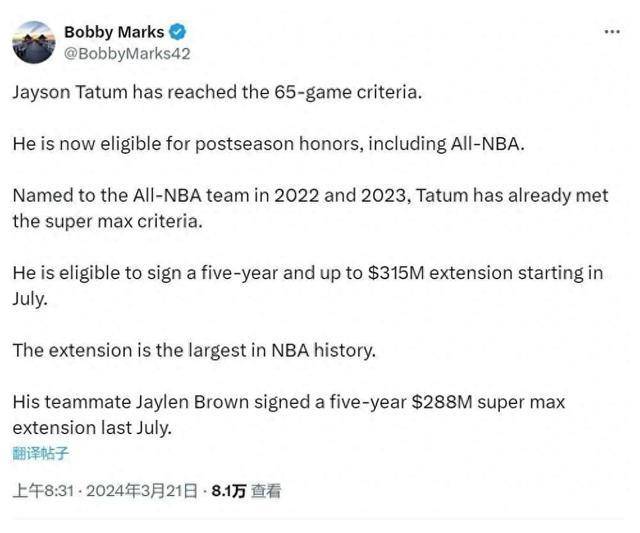The height and width of the screenshot is (533, 640).
Task: Click "The extension is the largest" sentence
Action: 195,351
